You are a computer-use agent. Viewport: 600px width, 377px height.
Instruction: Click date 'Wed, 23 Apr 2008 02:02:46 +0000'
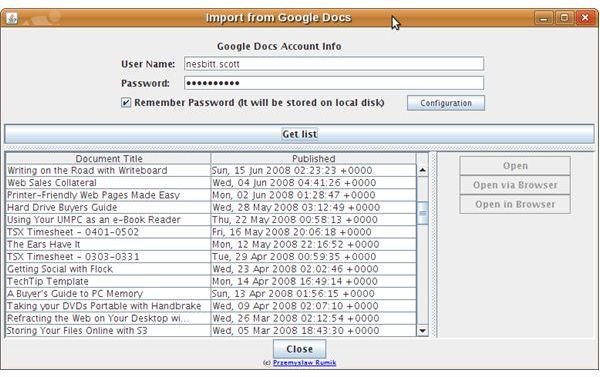click(313, 269)
